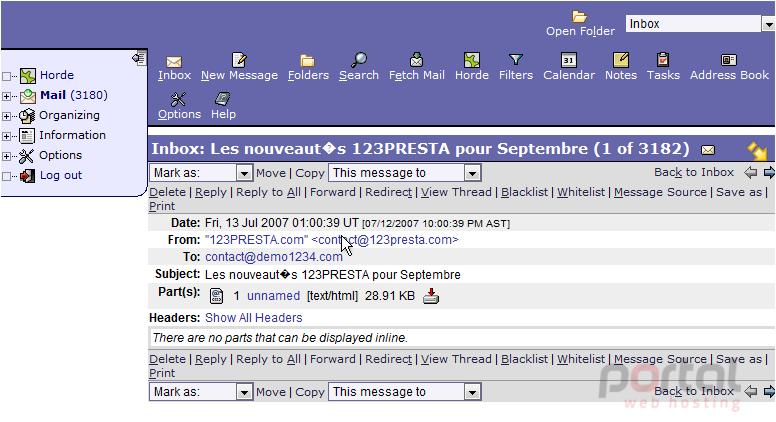This screenshot has width=776, height=422.
Task: Expand the Organizing tree node
Action: [6, 116]
